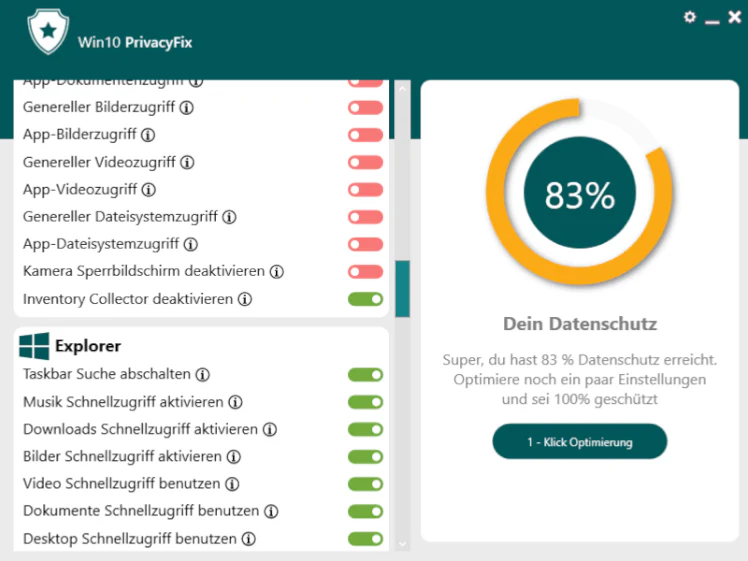Image resolution: width=748 pixels, height=561 pixels.
Task: Click the Win10 PrivacyFix shield logo
Action: (48, 32)
